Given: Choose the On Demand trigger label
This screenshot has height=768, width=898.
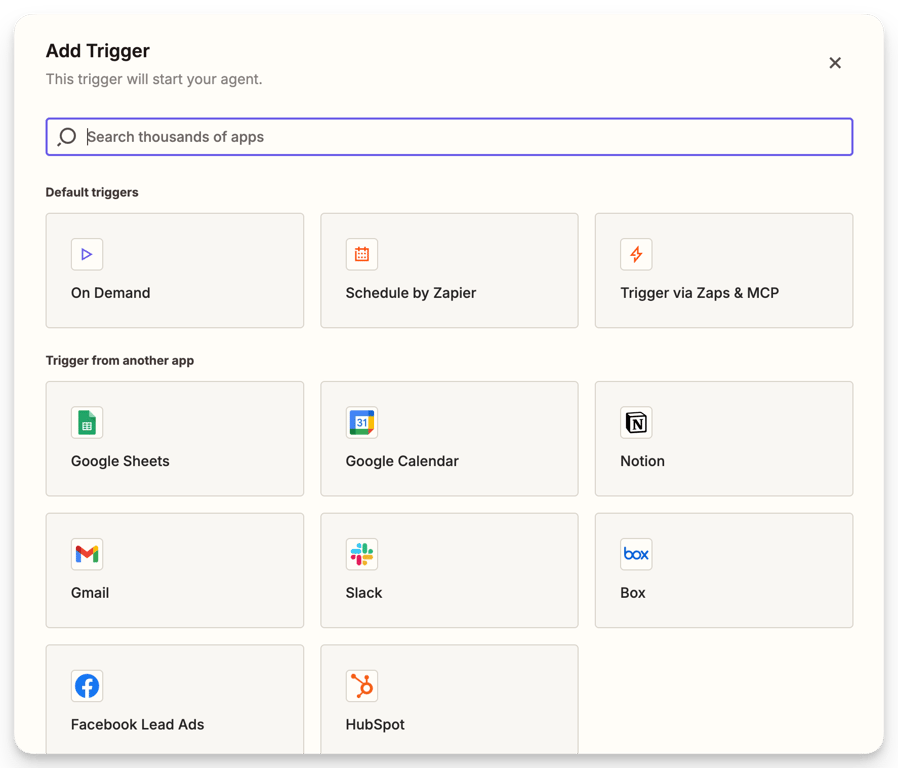Looking at the screenshot, I should 111,293.
